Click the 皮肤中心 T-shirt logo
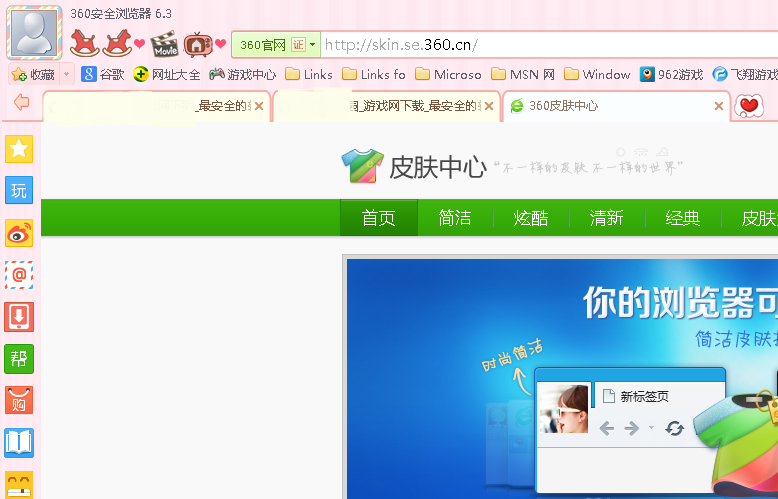The height and width of the screenshot is (499, 778). tap(363, 166)
